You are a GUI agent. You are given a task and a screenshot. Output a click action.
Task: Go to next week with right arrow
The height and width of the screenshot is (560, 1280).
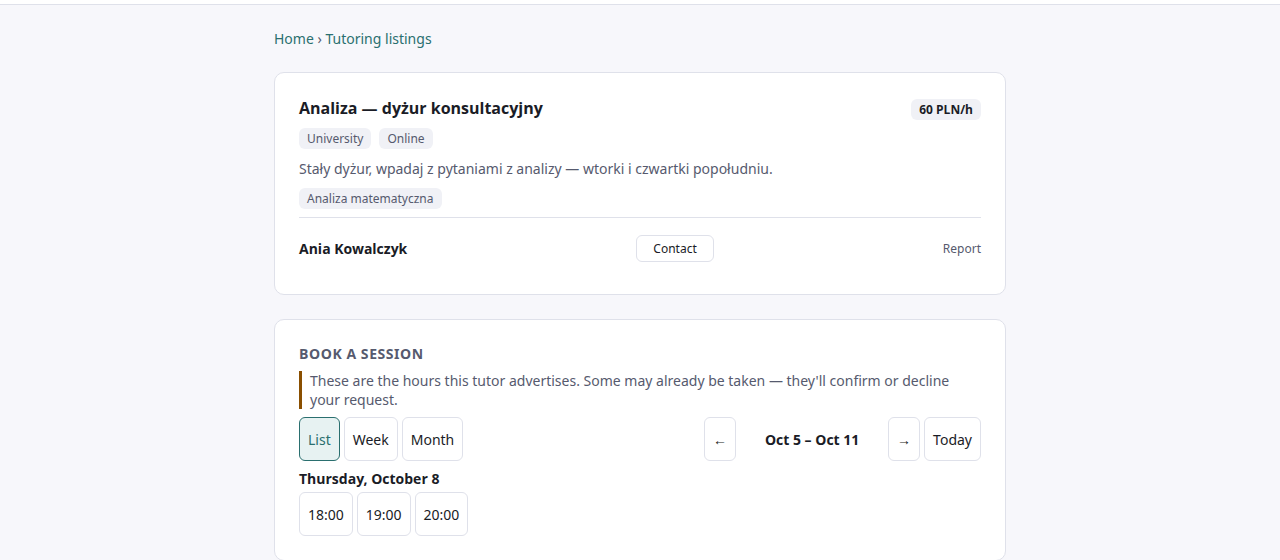(904, 439)
